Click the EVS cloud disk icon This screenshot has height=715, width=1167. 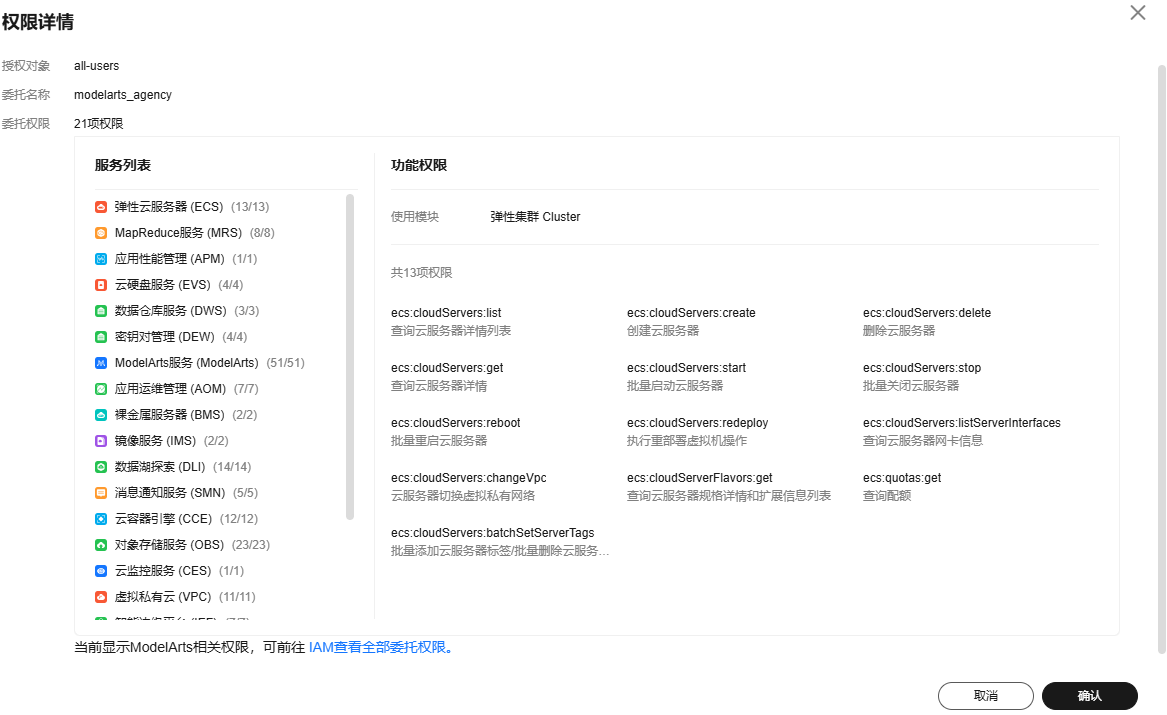101,285
